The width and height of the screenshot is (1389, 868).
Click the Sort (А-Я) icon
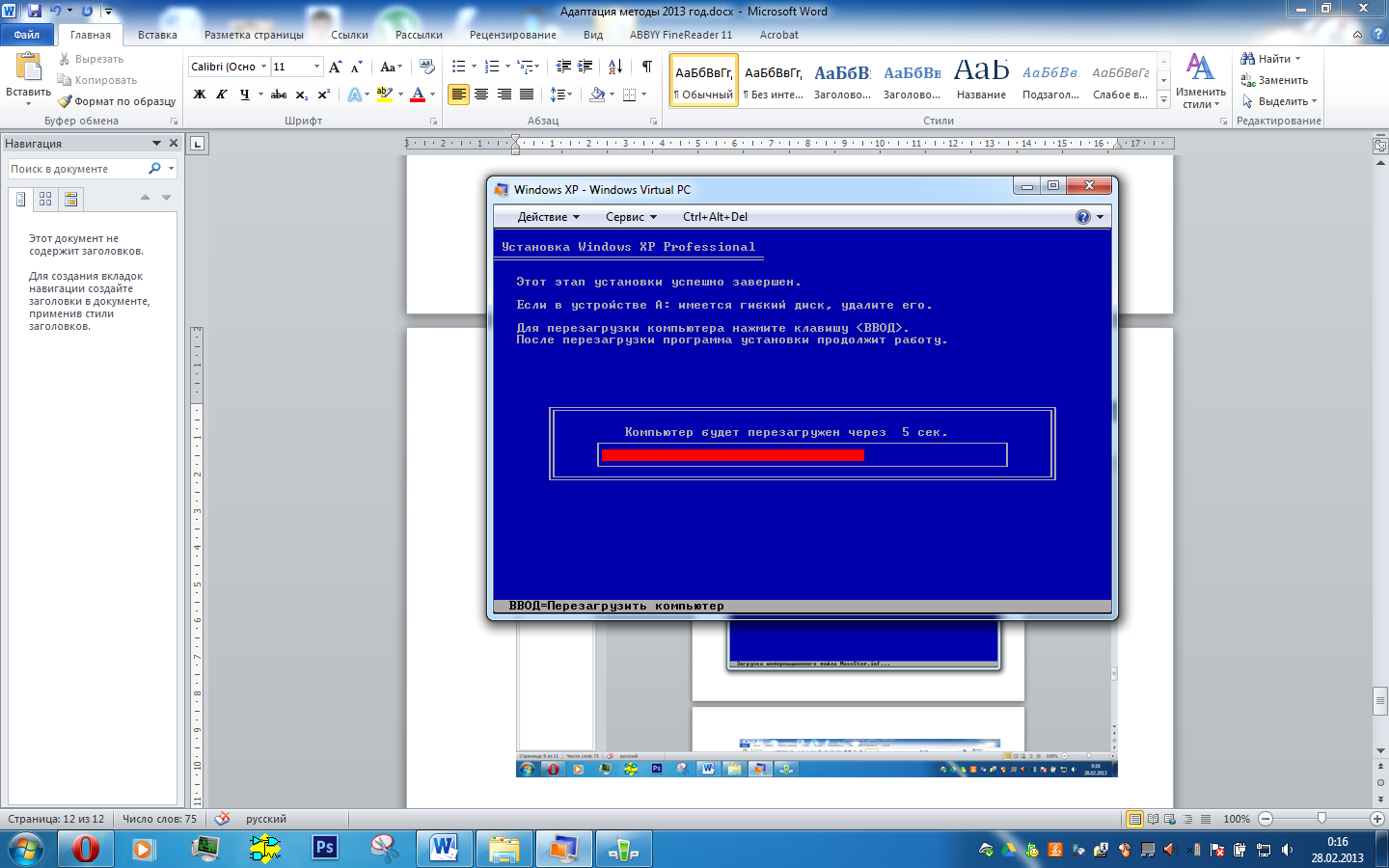615,67
